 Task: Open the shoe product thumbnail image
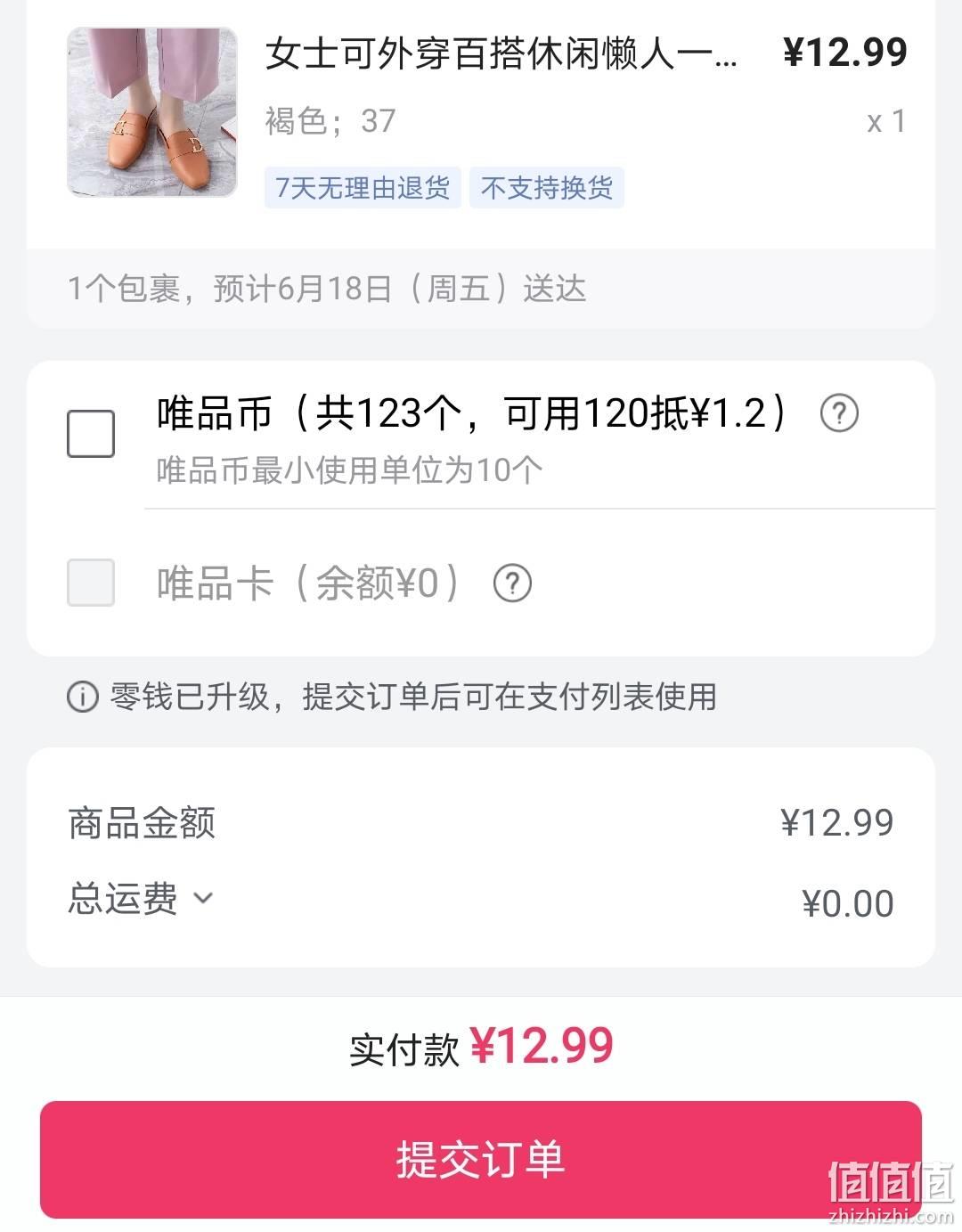tap(152, 112)
